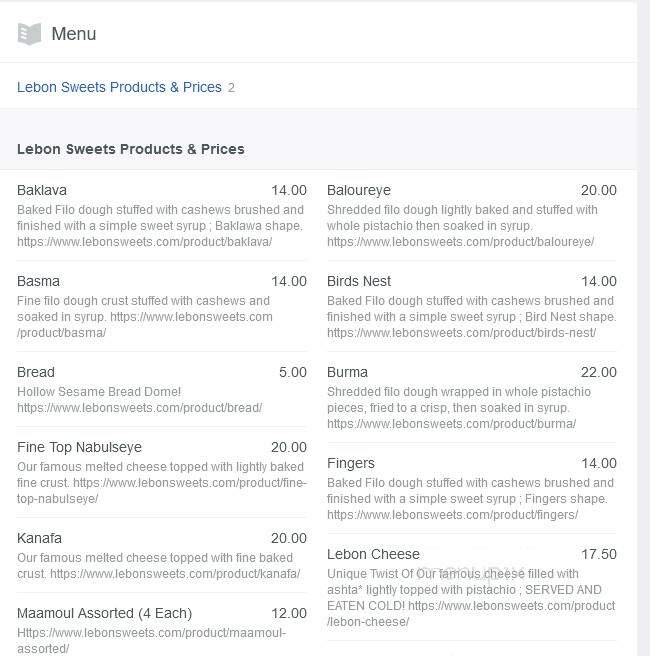Click the Menu heading text
The height and width of the screenshot is (656, 650).
tap(74, 34)
